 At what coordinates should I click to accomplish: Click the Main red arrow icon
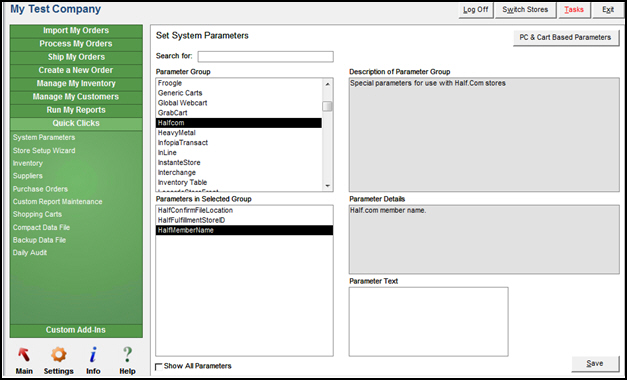point(24,355)
